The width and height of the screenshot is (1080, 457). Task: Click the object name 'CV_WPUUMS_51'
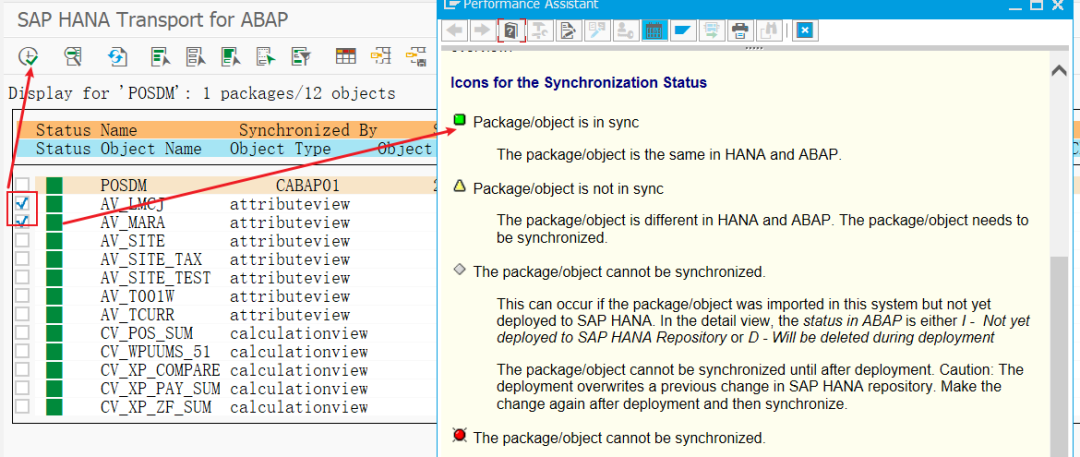[x=156, y=352]
